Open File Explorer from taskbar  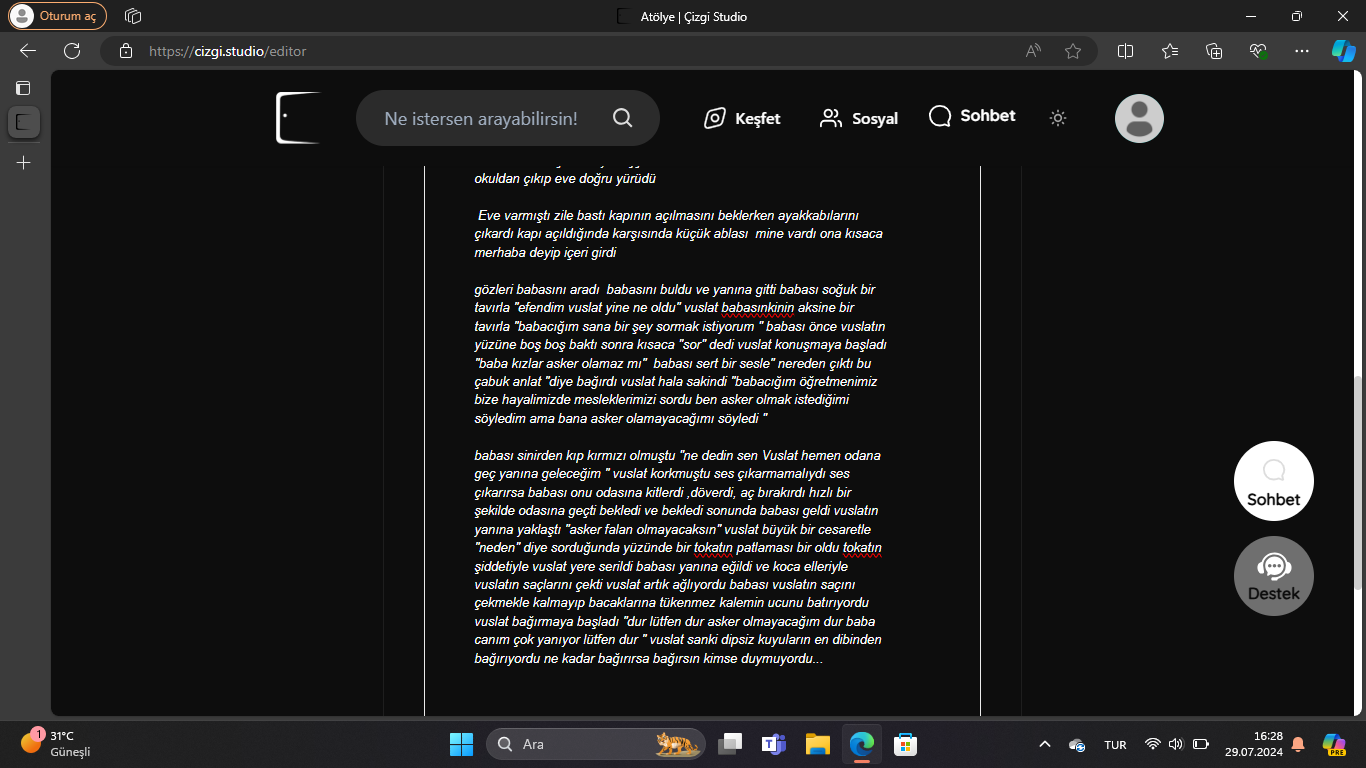click(x=818, y=744)
